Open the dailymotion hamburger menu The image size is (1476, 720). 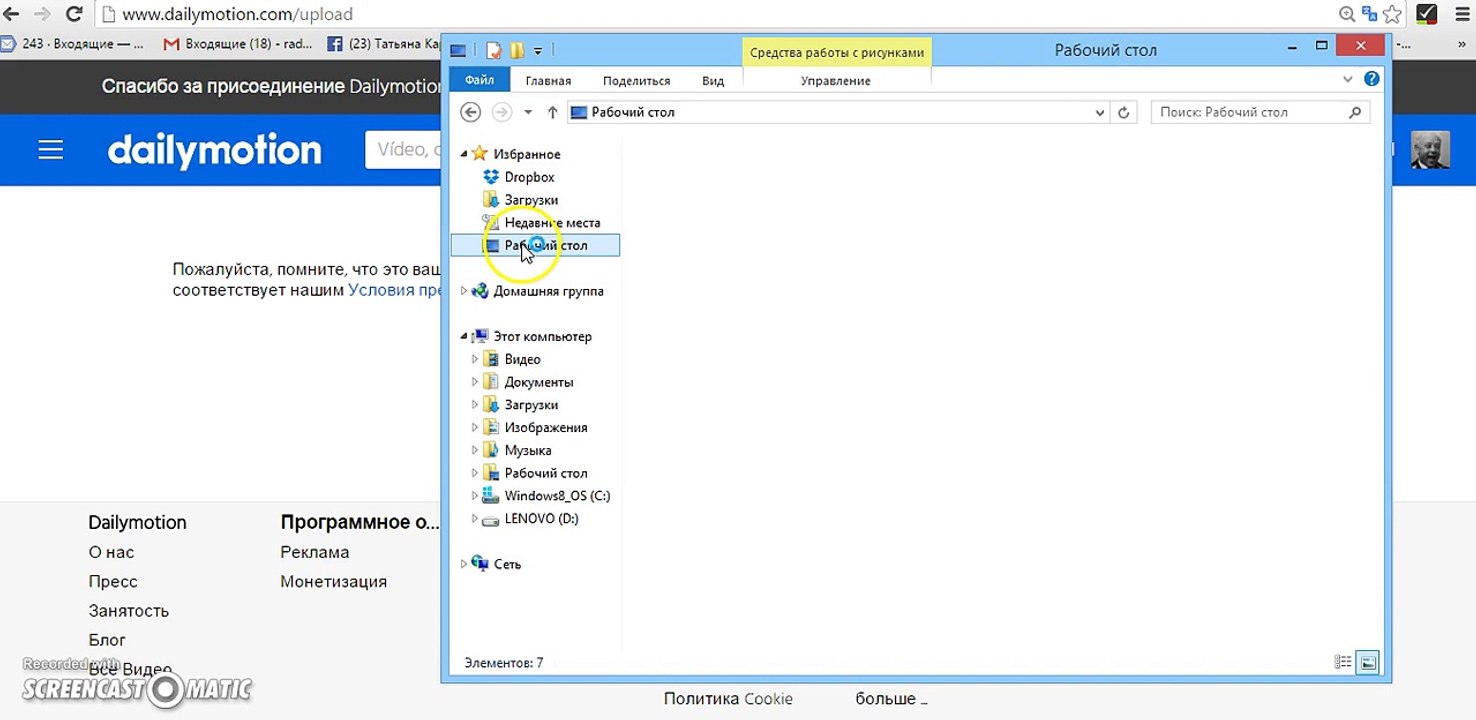tap(50, 150)
